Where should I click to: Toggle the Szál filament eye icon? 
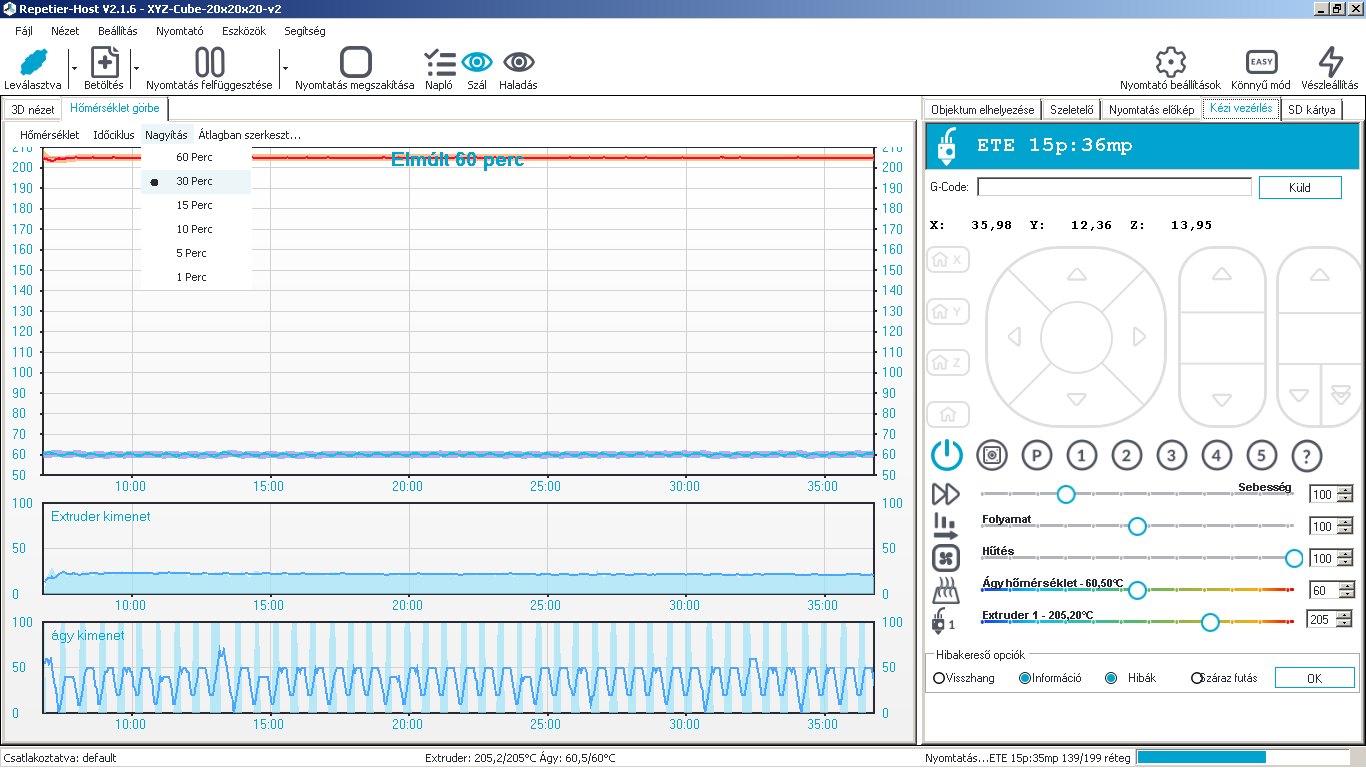coord(477,62)
